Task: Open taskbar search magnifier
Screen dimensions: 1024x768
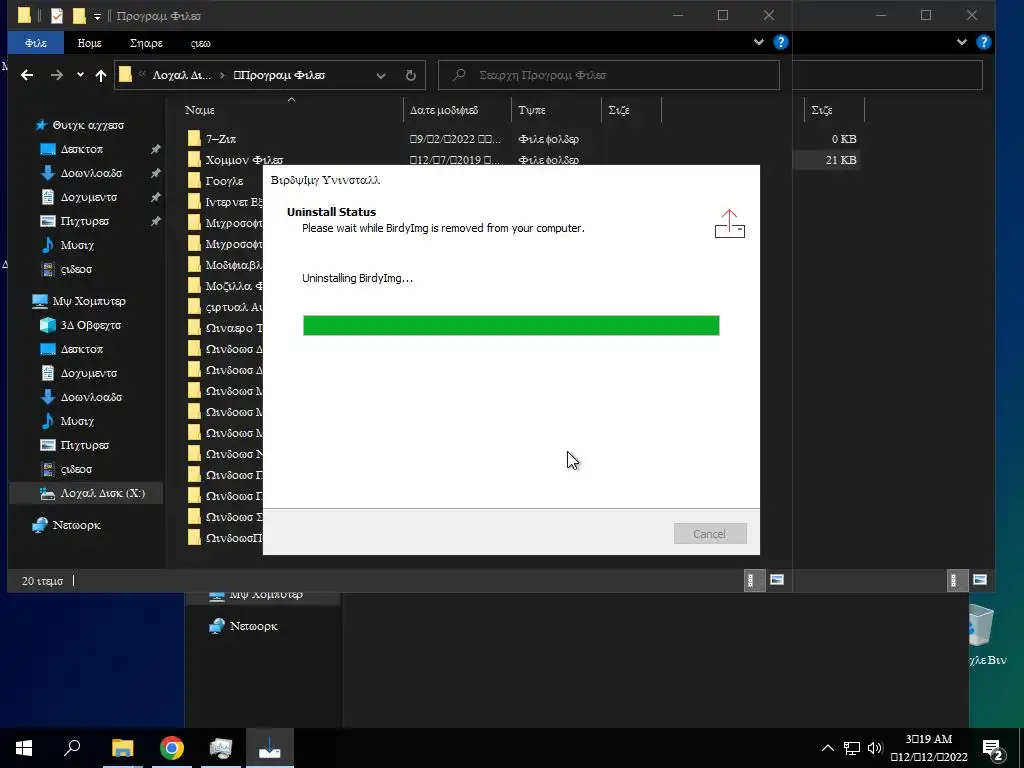Action: pyautogui.click(x=72, y=748)
